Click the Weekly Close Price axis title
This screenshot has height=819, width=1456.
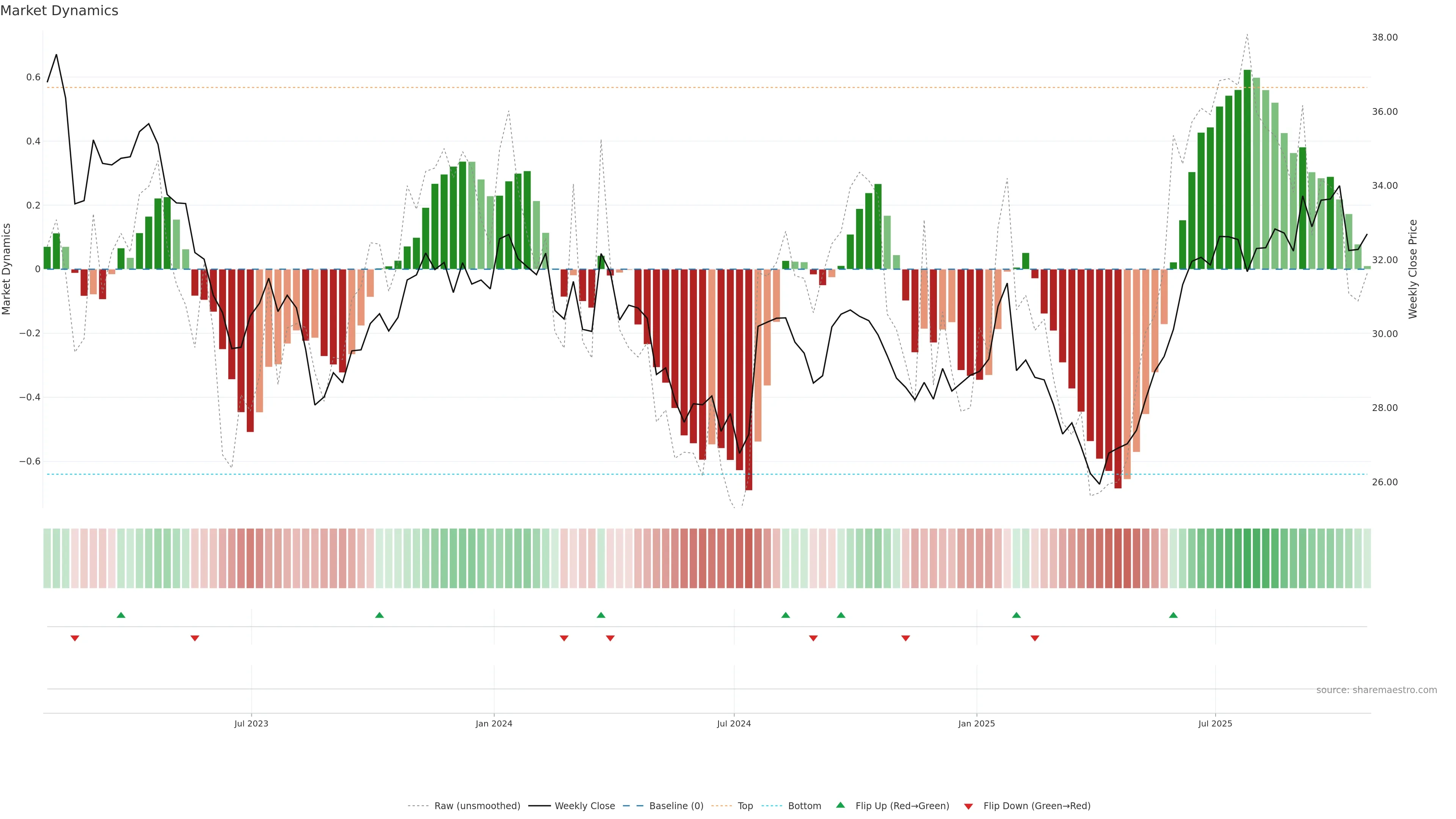pos(1412,269)
